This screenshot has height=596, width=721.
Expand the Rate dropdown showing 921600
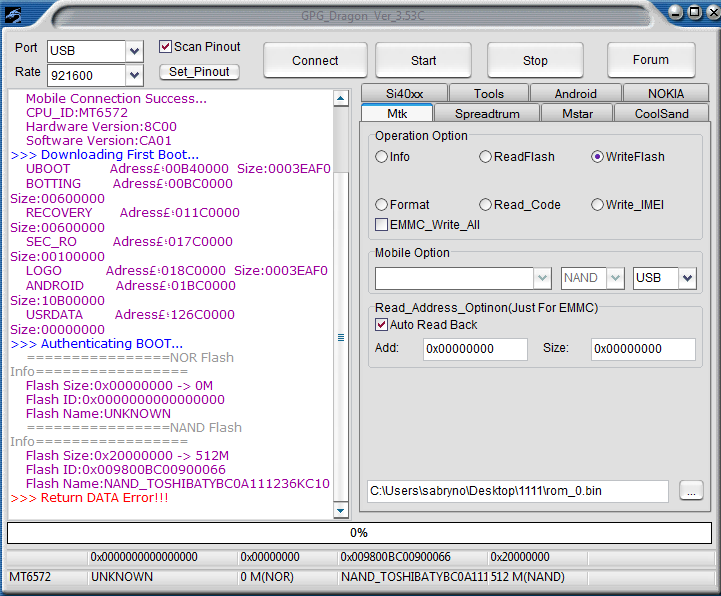coord(134,75)
